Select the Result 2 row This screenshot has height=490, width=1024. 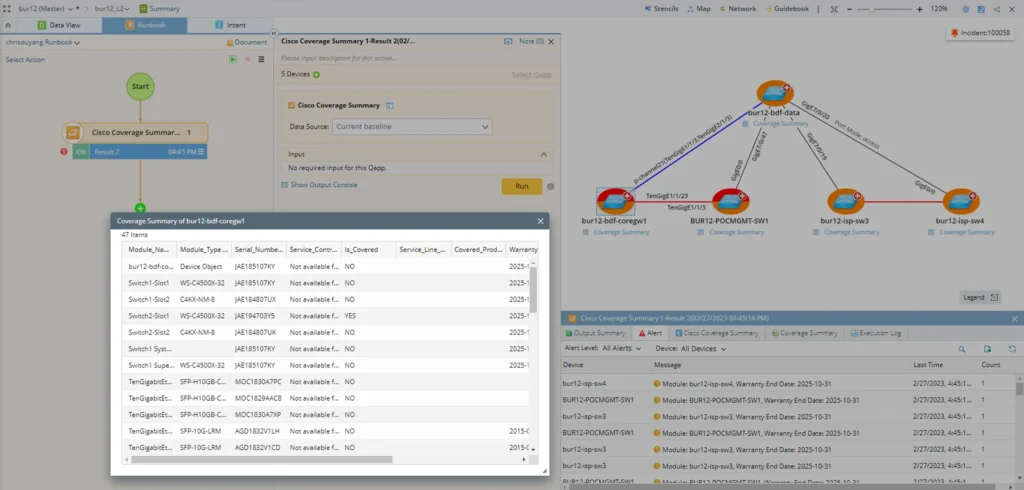140,152
